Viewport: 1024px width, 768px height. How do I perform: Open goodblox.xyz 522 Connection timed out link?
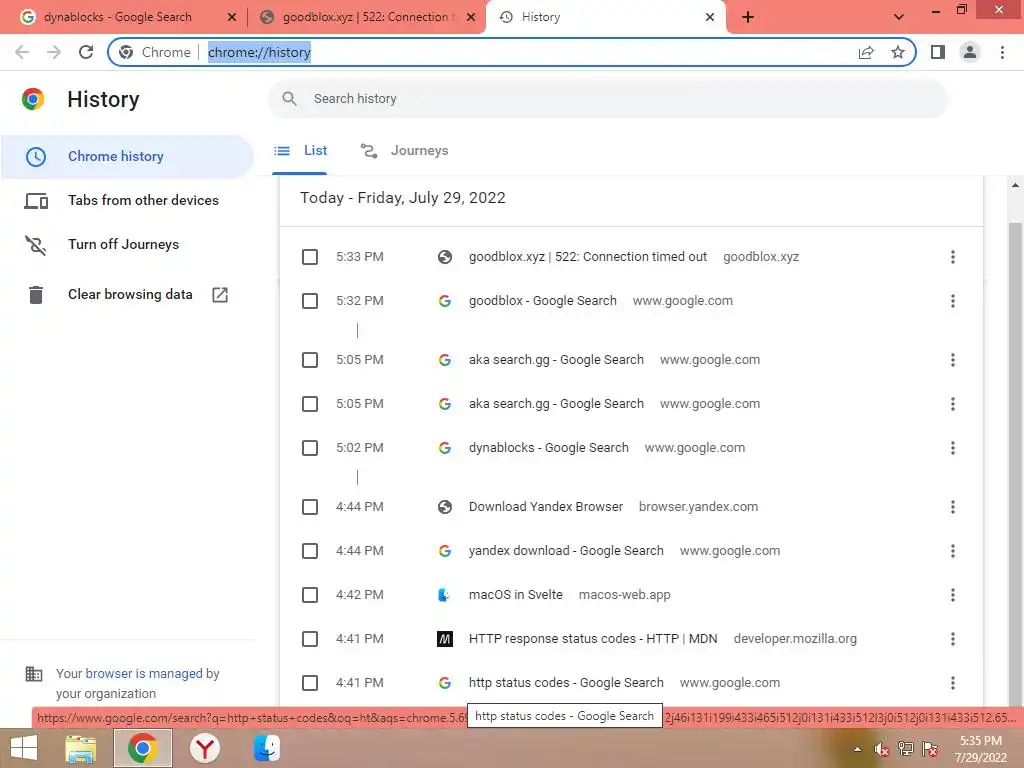[588, 257]
